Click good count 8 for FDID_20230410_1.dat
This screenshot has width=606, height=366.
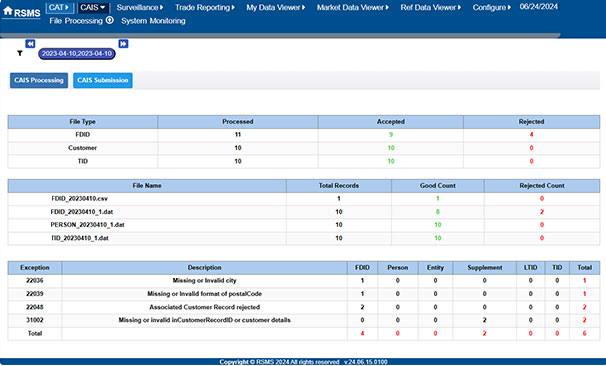[x=437, y=212]
